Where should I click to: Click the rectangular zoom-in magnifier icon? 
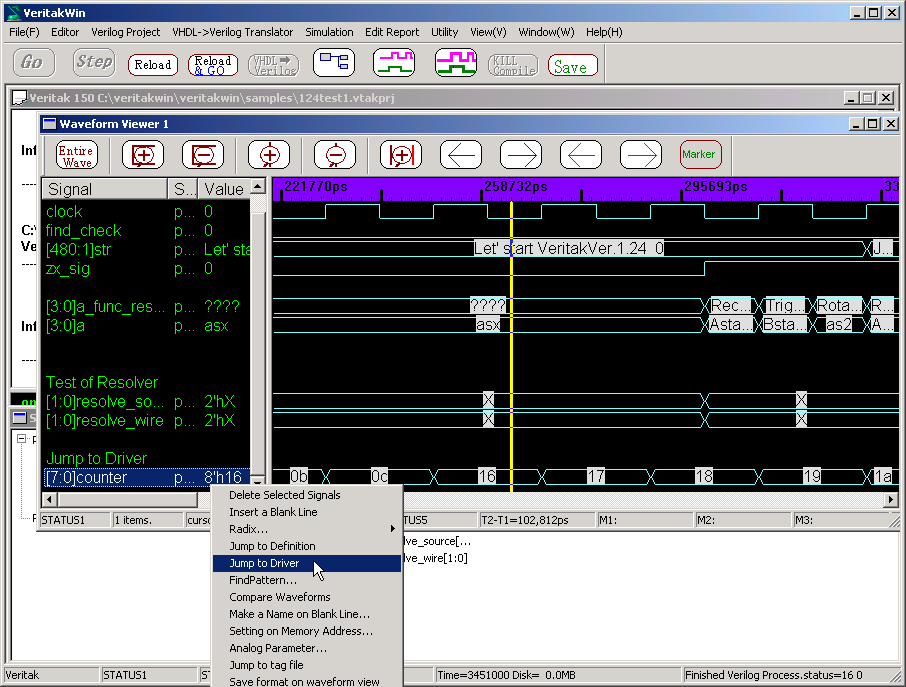click(143, 155)
